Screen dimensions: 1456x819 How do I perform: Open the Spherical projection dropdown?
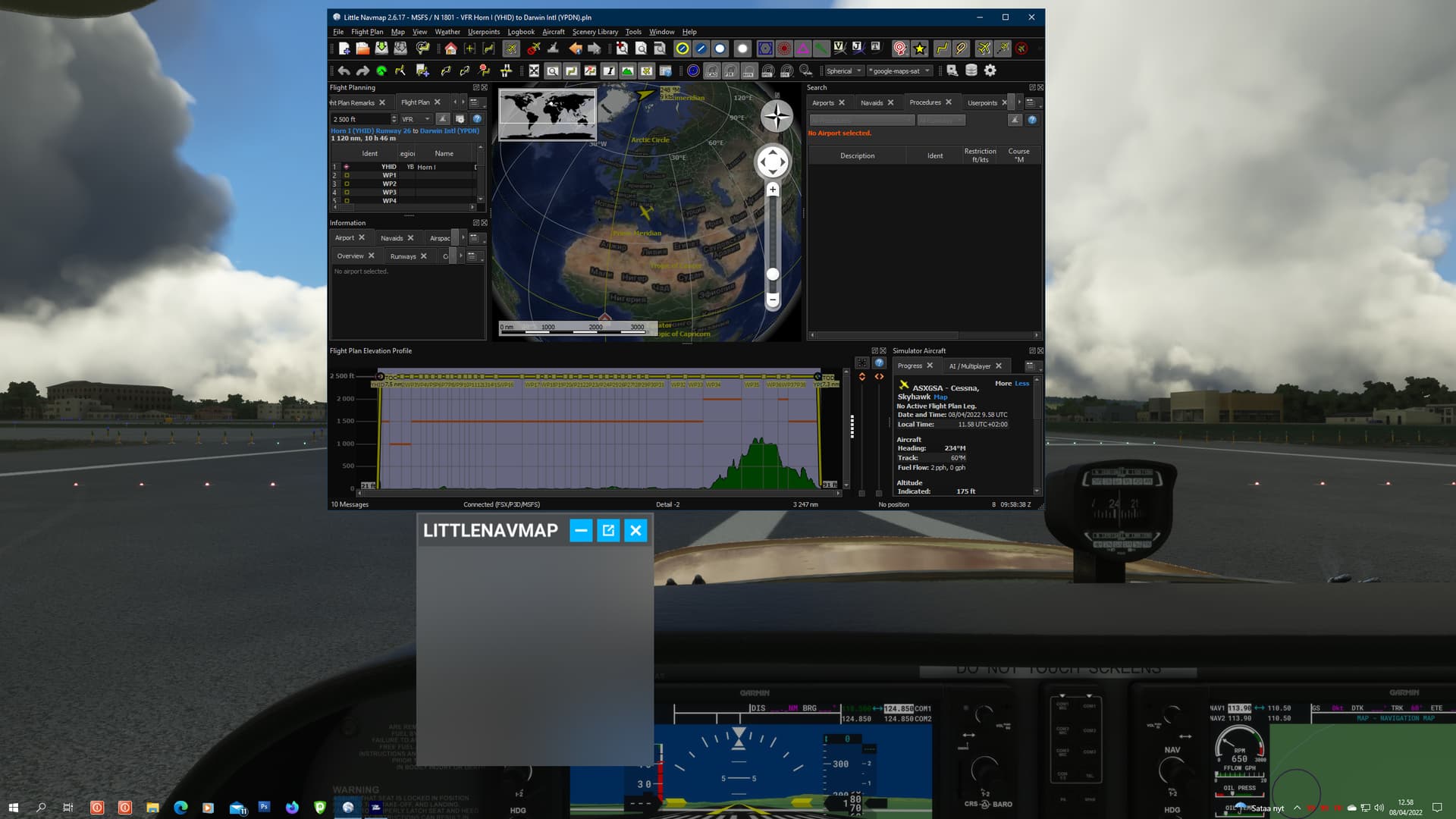(x=844, y=71)
